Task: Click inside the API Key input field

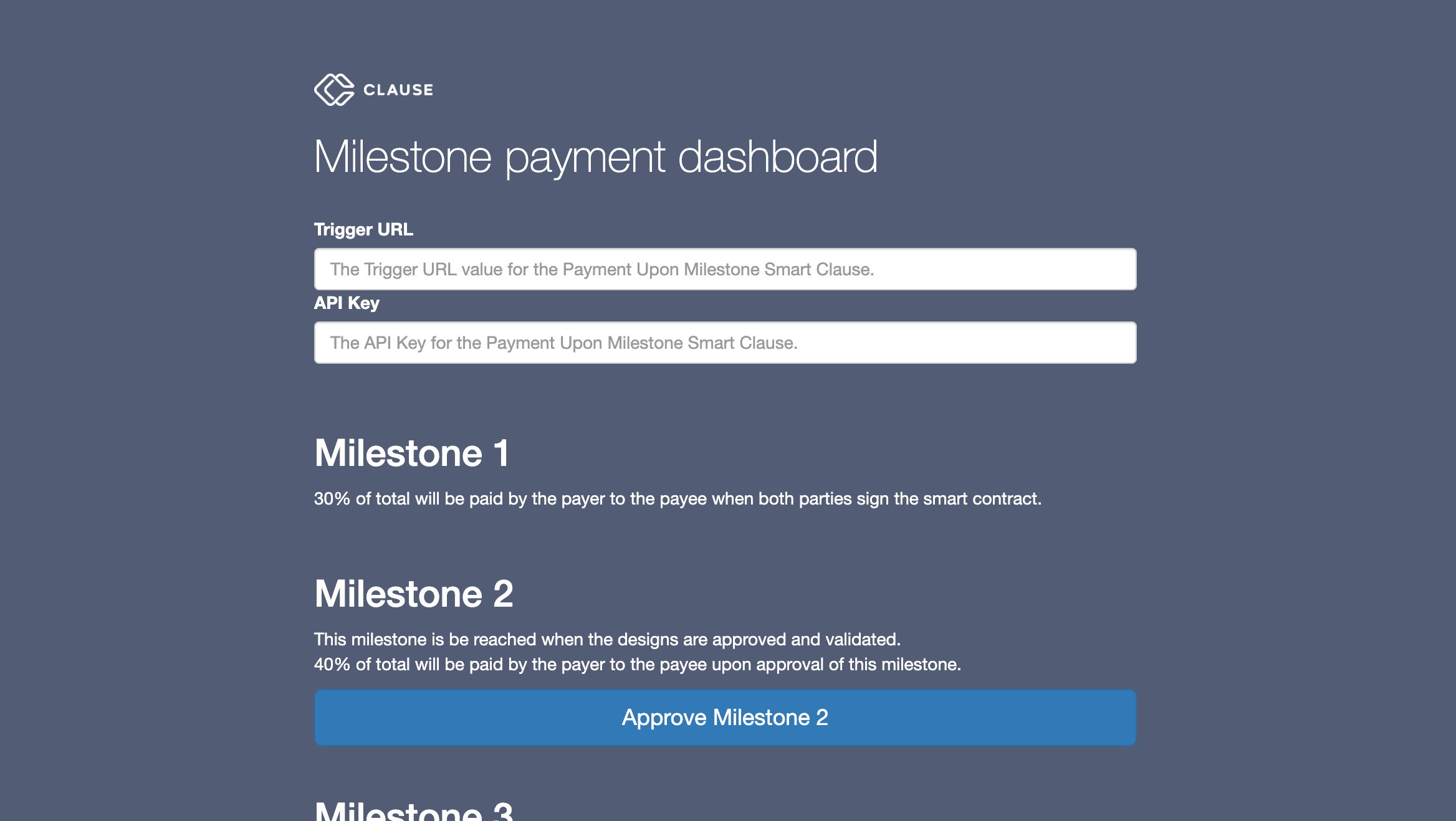Action: coord(725,342)
